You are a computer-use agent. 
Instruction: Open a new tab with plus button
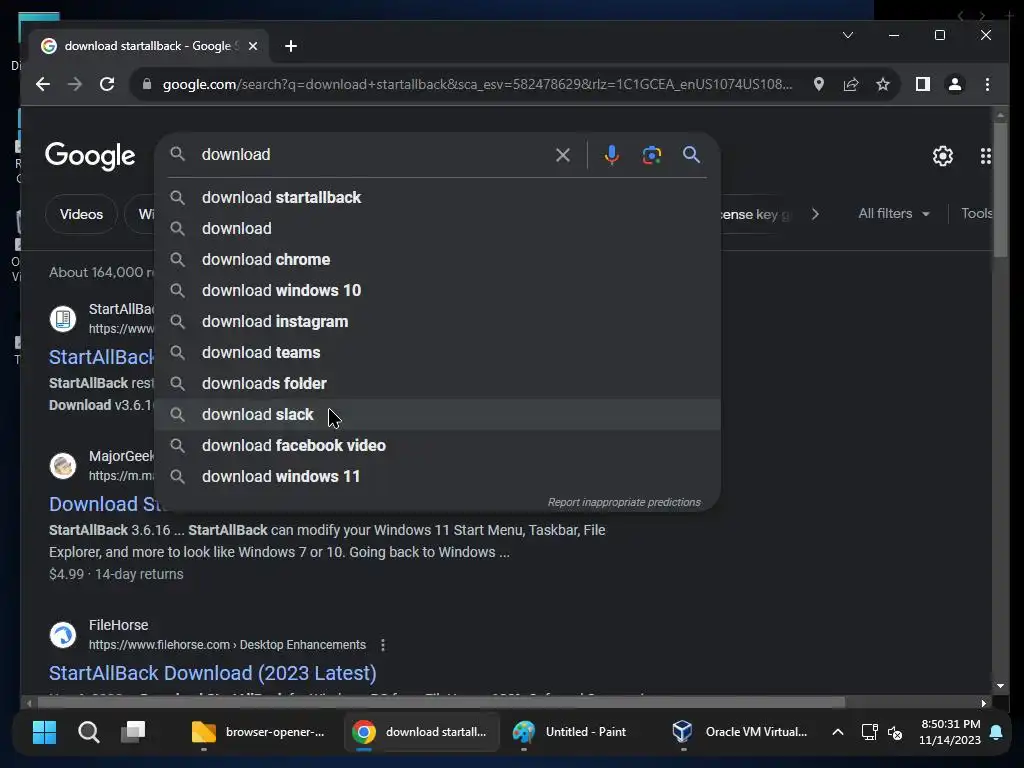coord(291,46)
